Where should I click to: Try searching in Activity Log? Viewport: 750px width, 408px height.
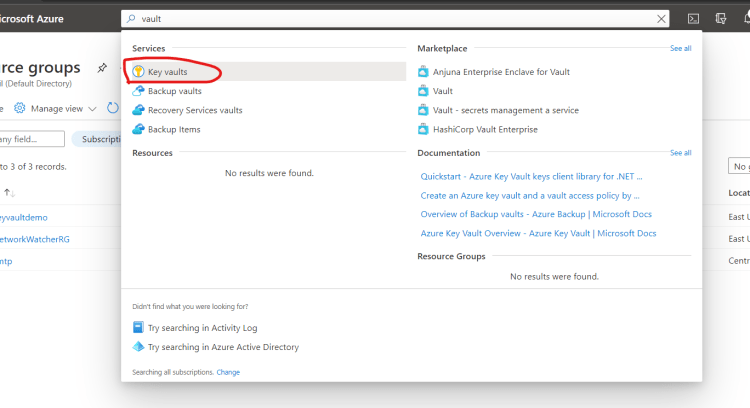[202, 328]
